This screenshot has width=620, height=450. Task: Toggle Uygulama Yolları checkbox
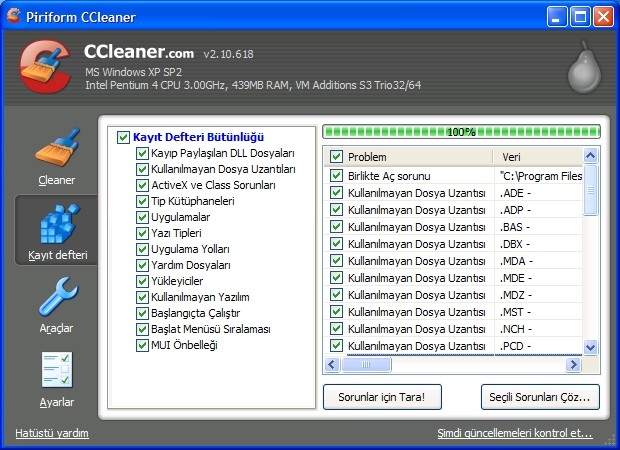point(142,249)
